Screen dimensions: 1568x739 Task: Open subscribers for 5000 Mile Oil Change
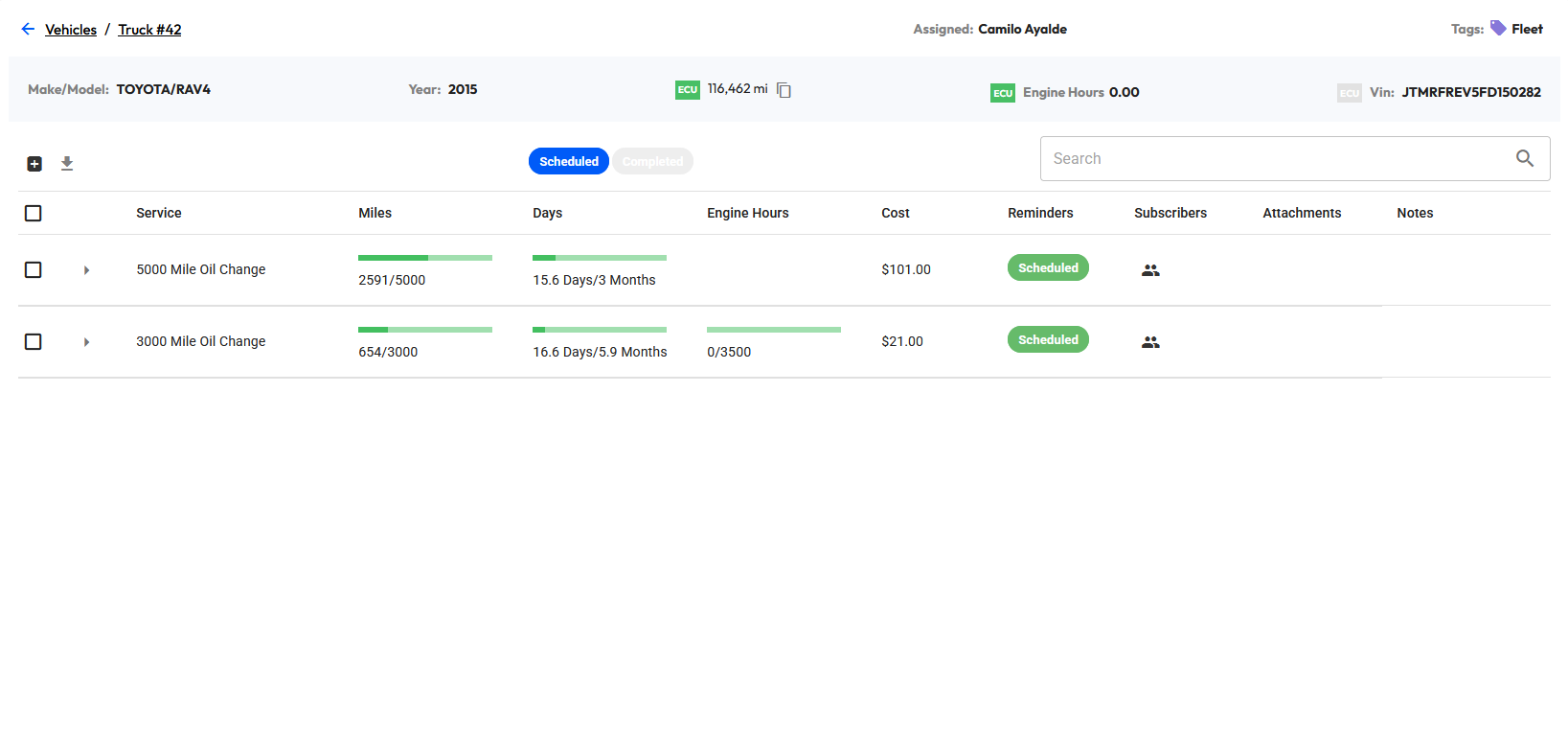1150,270
